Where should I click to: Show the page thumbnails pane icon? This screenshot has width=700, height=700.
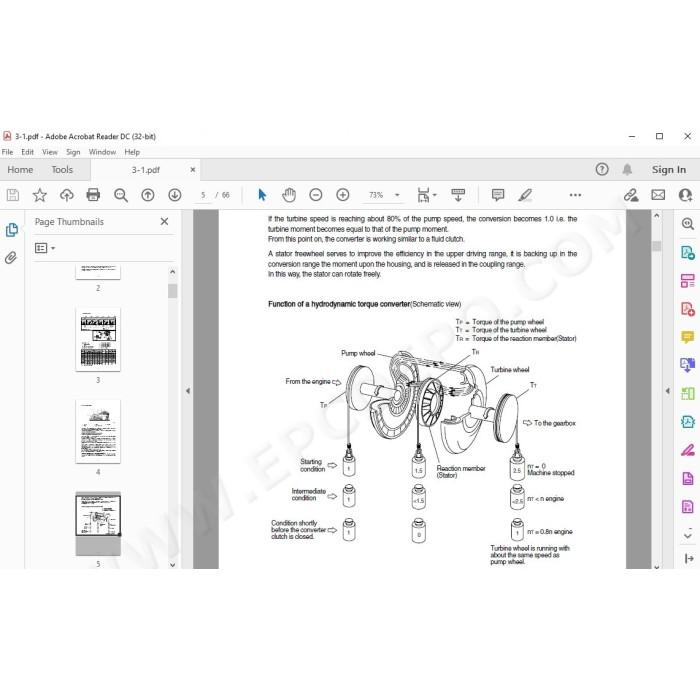tap(12, 230)
